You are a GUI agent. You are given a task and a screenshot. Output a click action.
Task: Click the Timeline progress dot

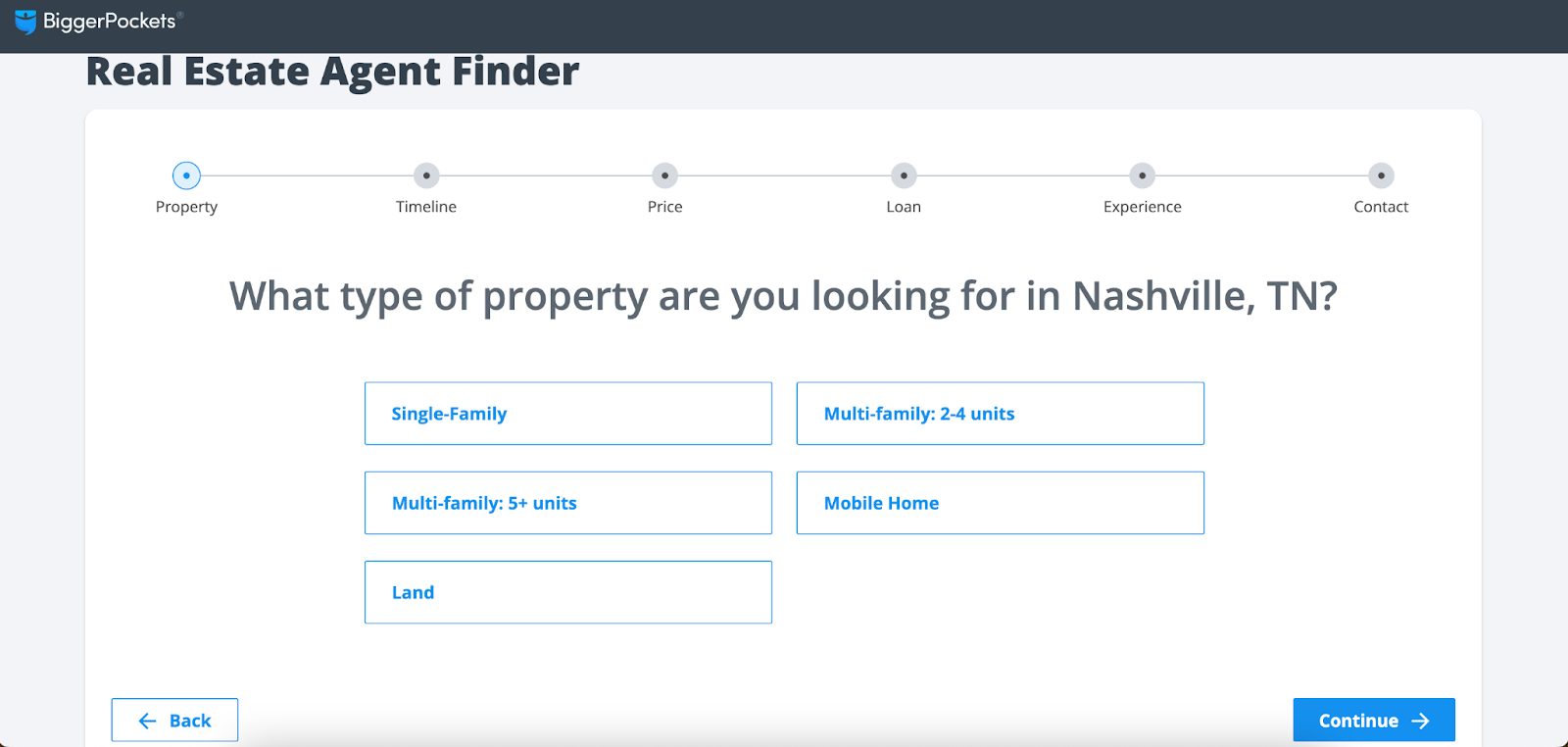point(425,175)
